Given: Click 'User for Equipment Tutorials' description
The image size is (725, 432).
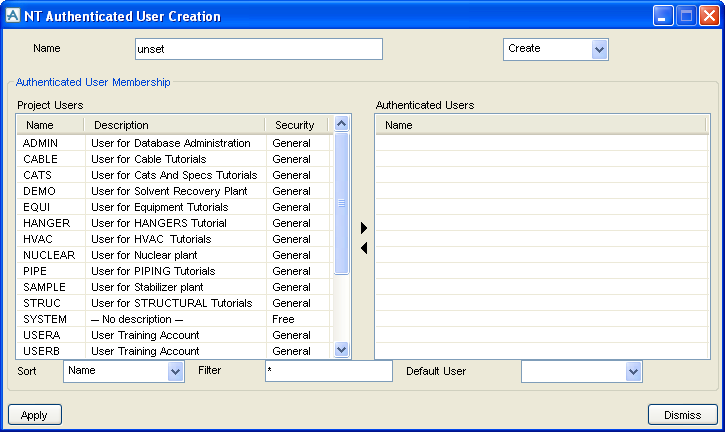Looking at the screenshot, I should [x=160, y=207].
